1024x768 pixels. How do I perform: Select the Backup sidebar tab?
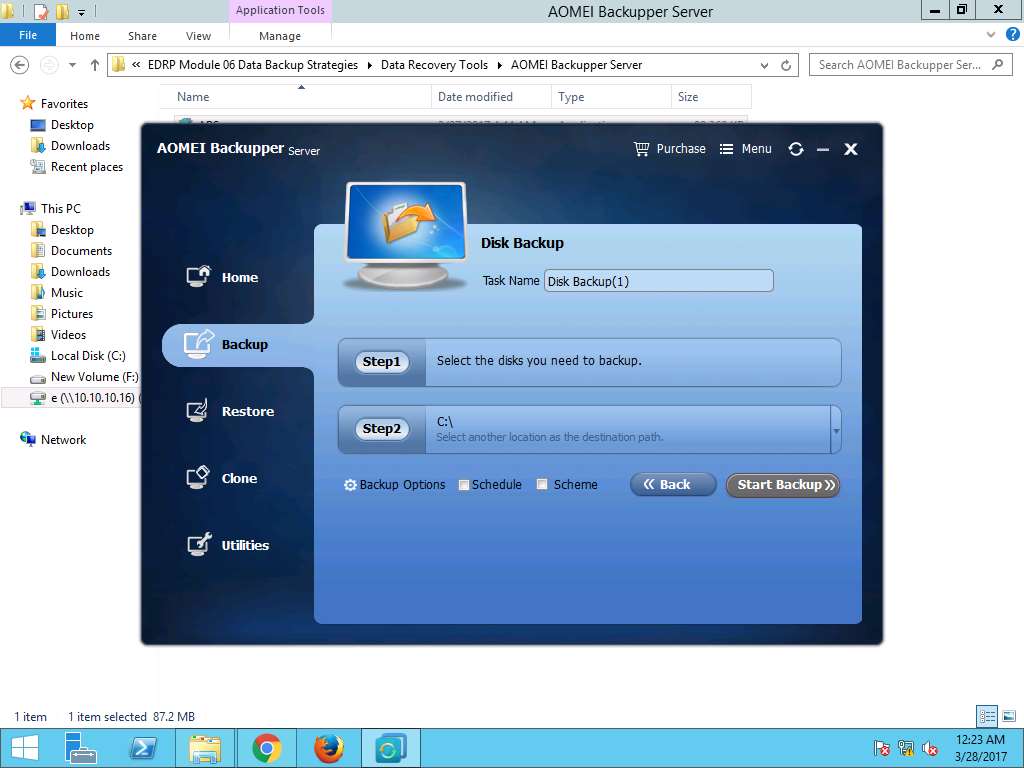coord(238,345)
